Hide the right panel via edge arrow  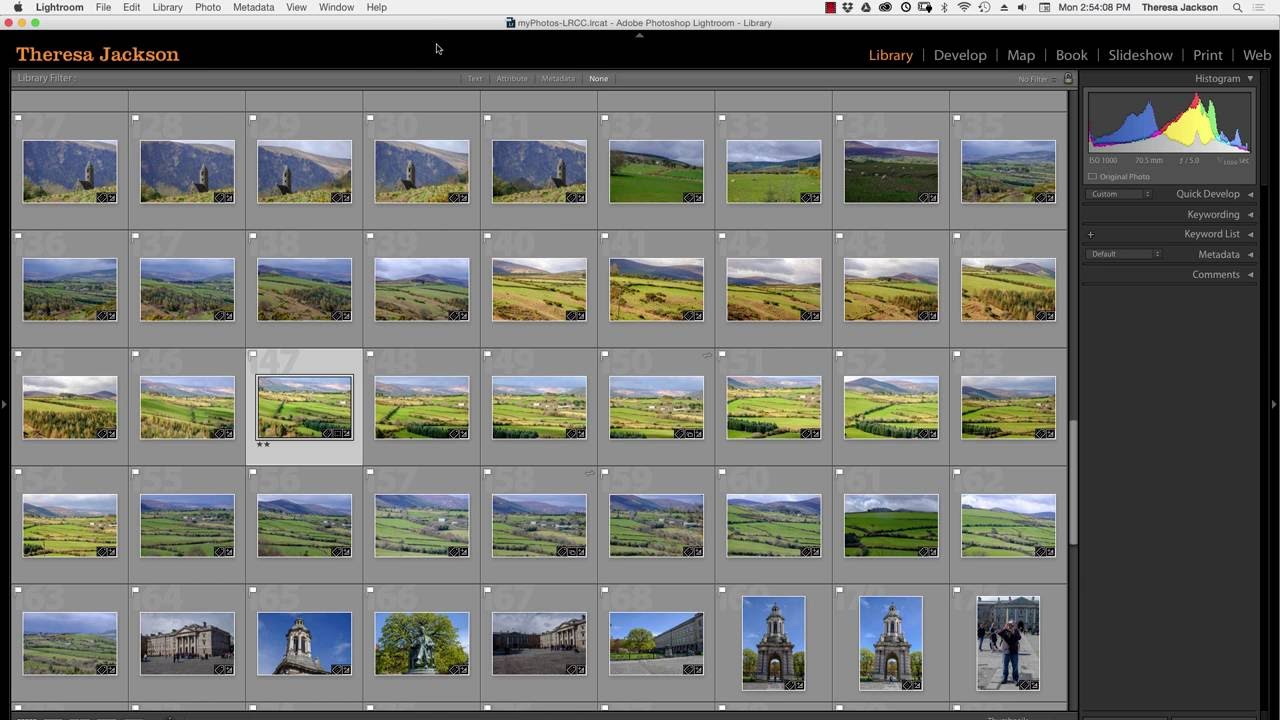[1274, 404]
